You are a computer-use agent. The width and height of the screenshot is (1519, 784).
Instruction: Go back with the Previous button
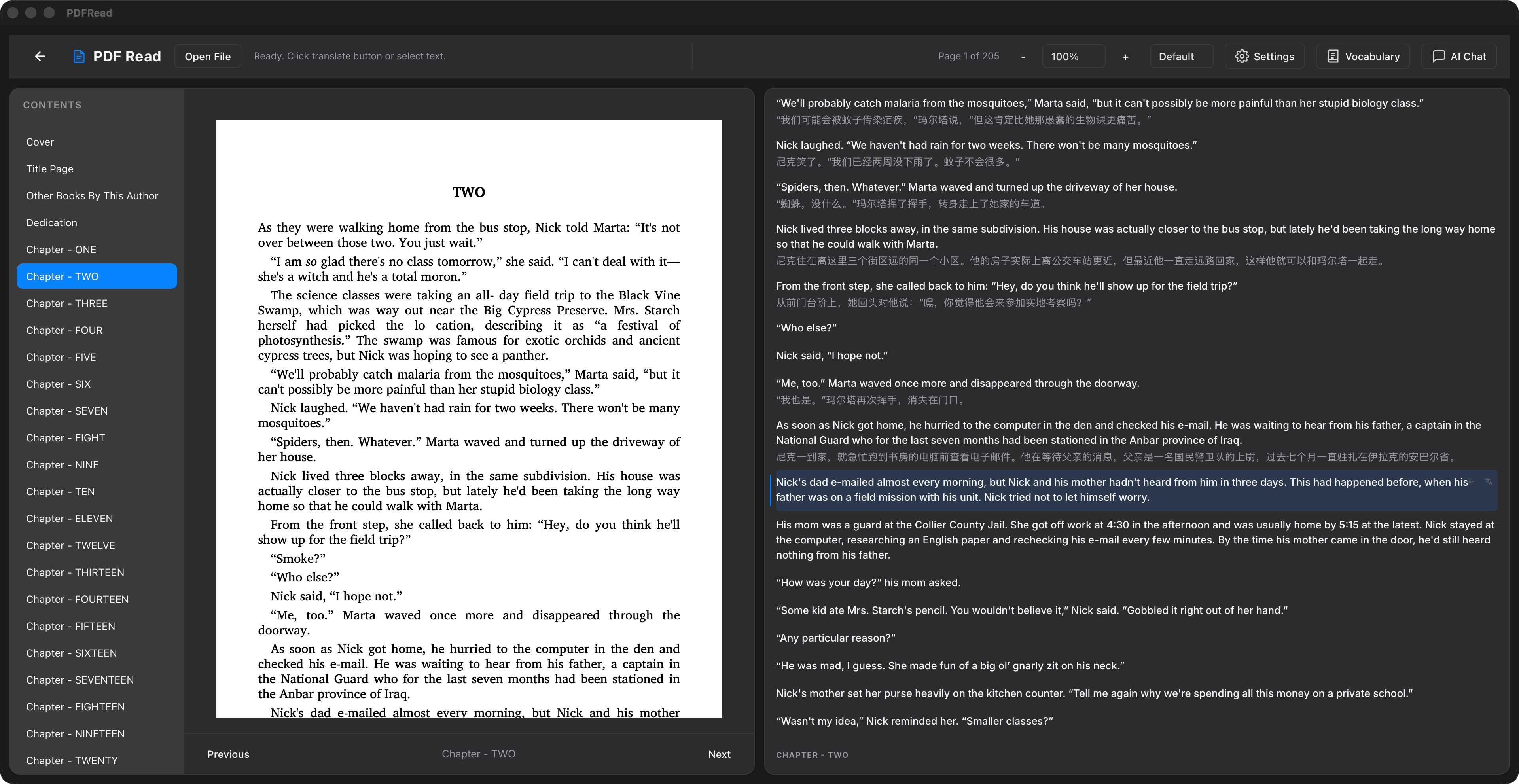(228, 754)
